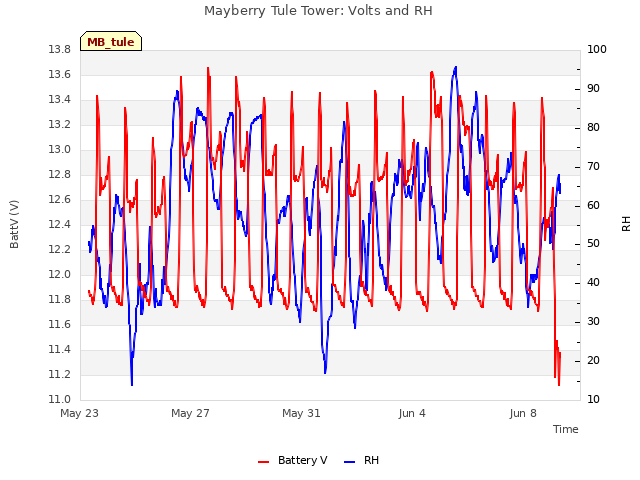Click the May 23 date tick
640x480 pixels.
80,413
